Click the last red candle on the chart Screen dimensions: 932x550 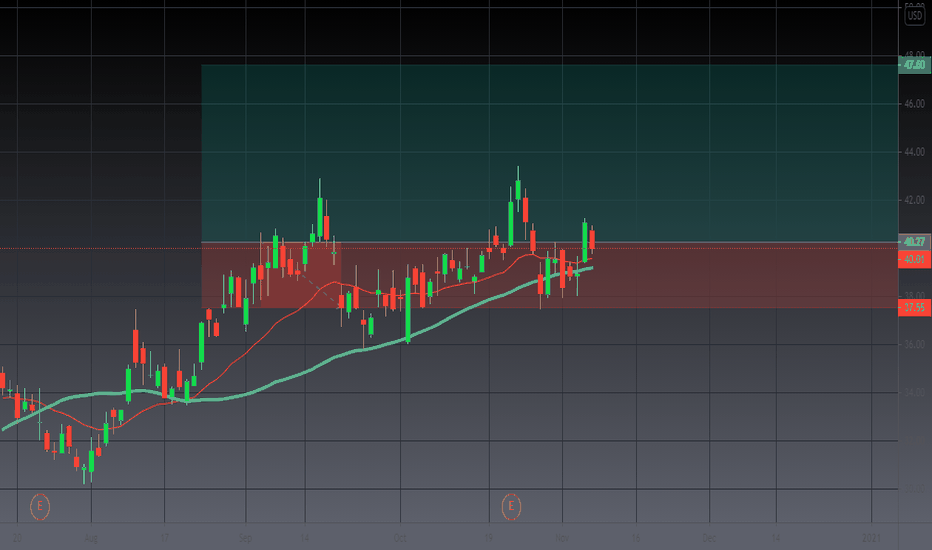point(592,240)
